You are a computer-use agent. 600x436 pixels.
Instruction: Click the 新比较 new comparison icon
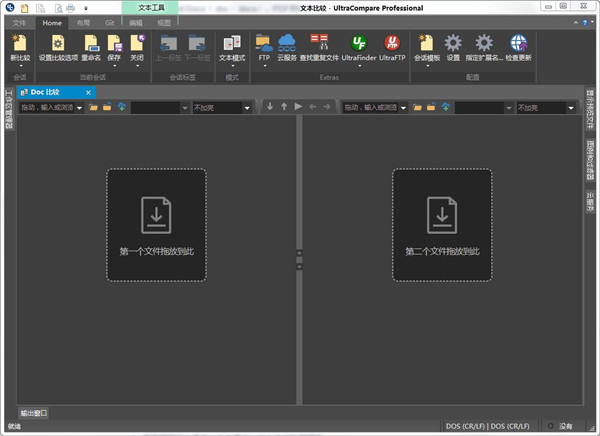[20, 43]
